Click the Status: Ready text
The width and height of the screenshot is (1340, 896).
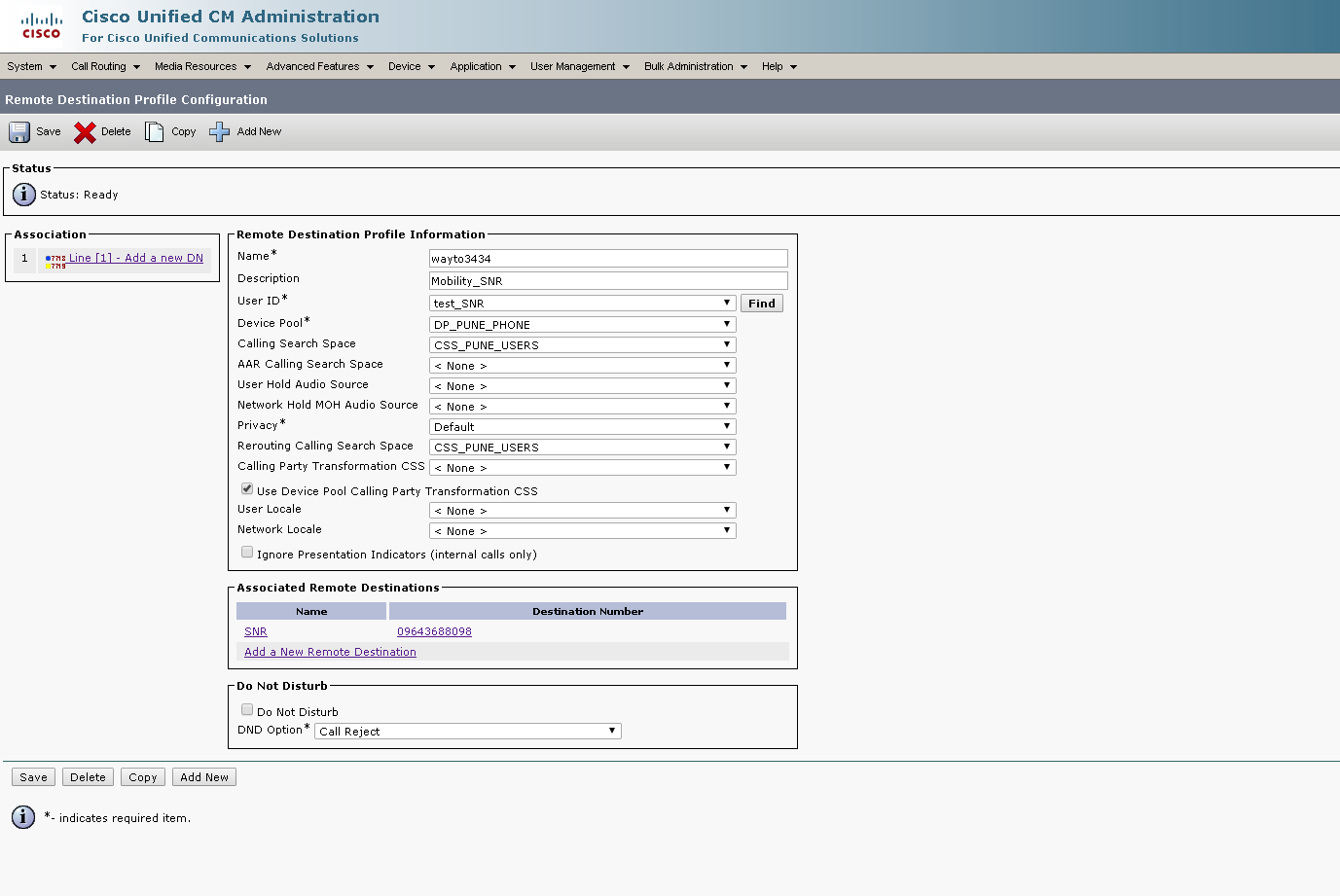(x=79, y=195)
